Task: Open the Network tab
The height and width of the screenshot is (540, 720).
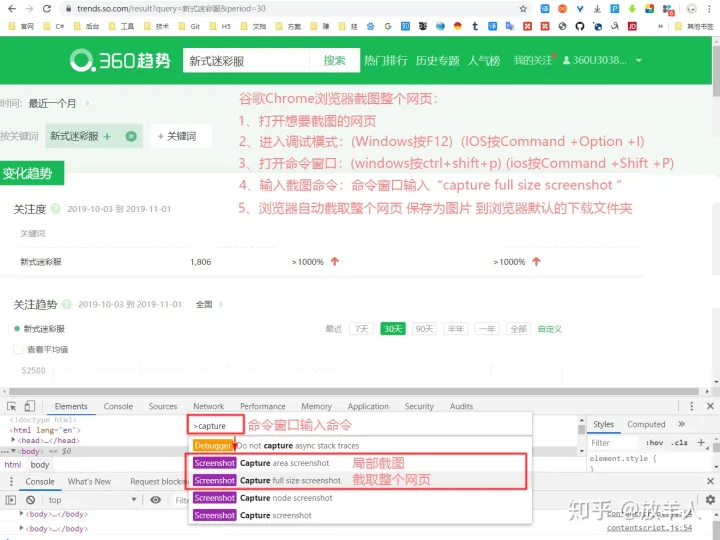Action: tap(208, 406)
